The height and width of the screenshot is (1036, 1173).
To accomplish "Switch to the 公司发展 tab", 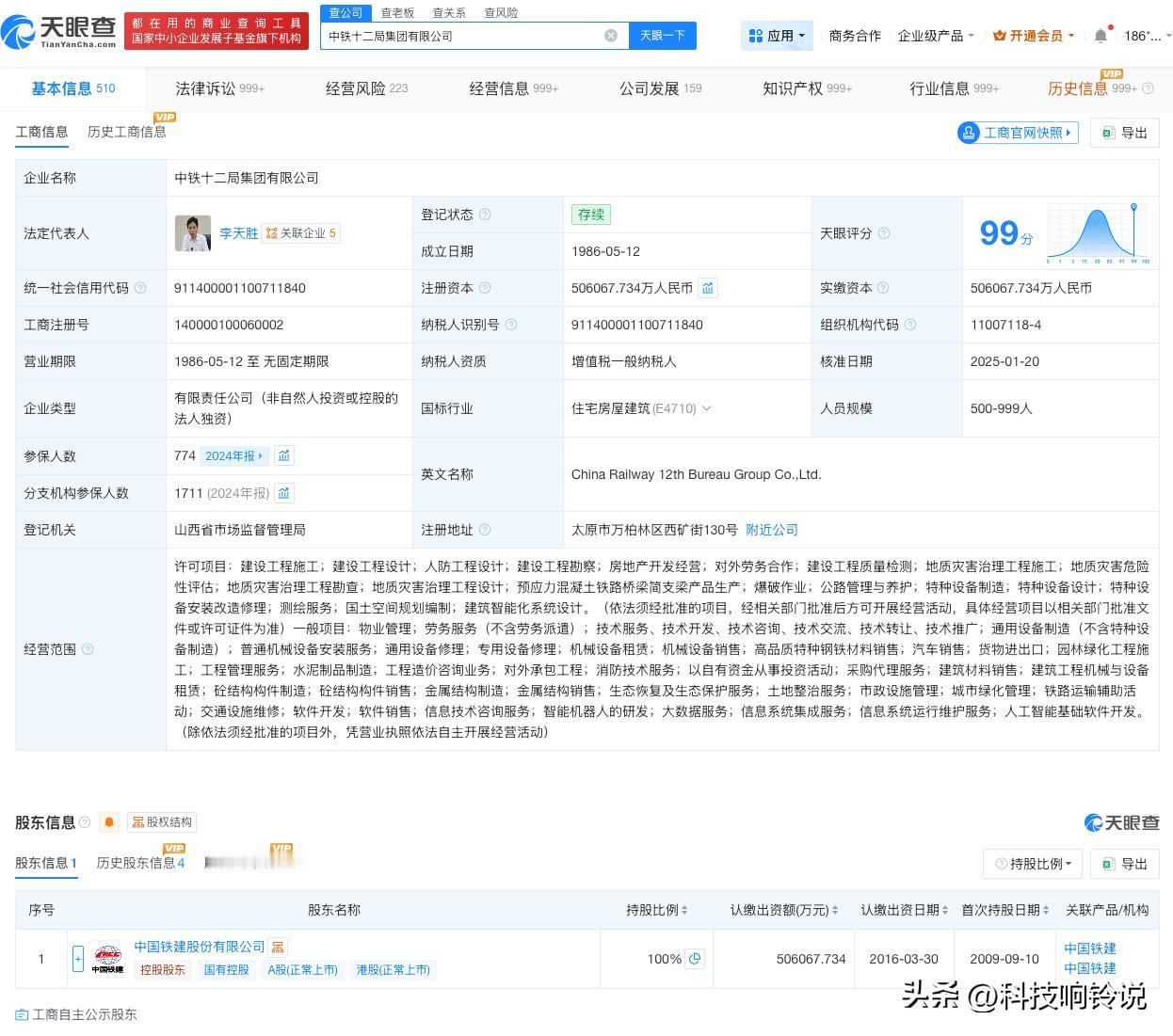I will coord(661,88).
